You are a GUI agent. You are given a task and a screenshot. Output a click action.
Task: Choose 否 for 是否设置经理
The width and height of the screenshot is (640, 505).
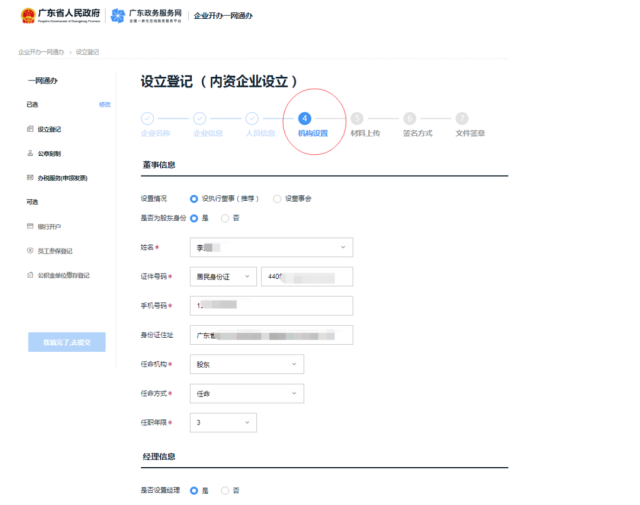click(x=225, y=491)
